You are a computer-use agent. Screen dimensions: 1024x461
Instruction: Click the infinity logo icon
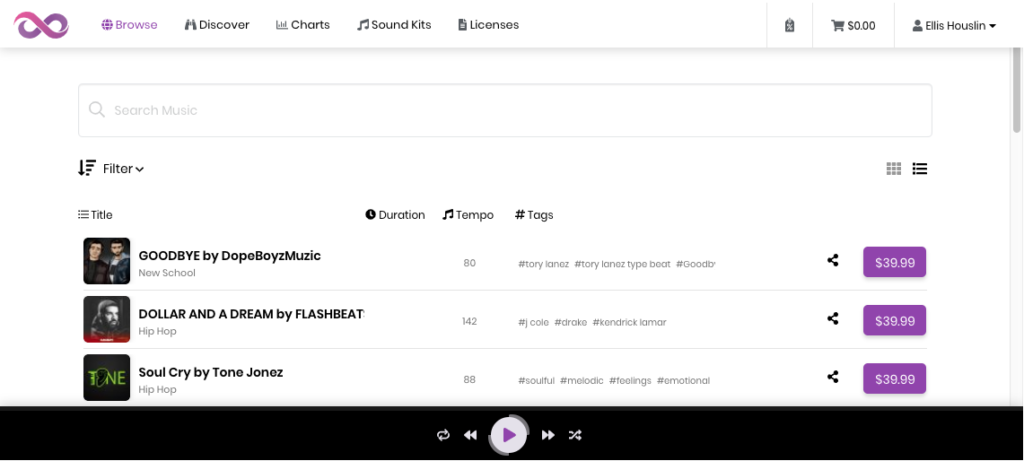(41, 25)
